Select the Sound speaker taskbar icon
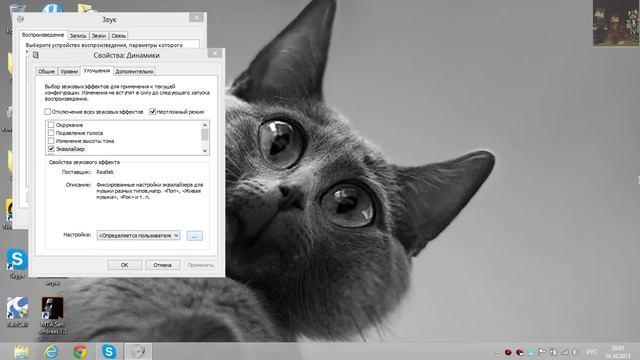Image resolution: width=640 pixels, height=360 pixels. click(138, 351)
